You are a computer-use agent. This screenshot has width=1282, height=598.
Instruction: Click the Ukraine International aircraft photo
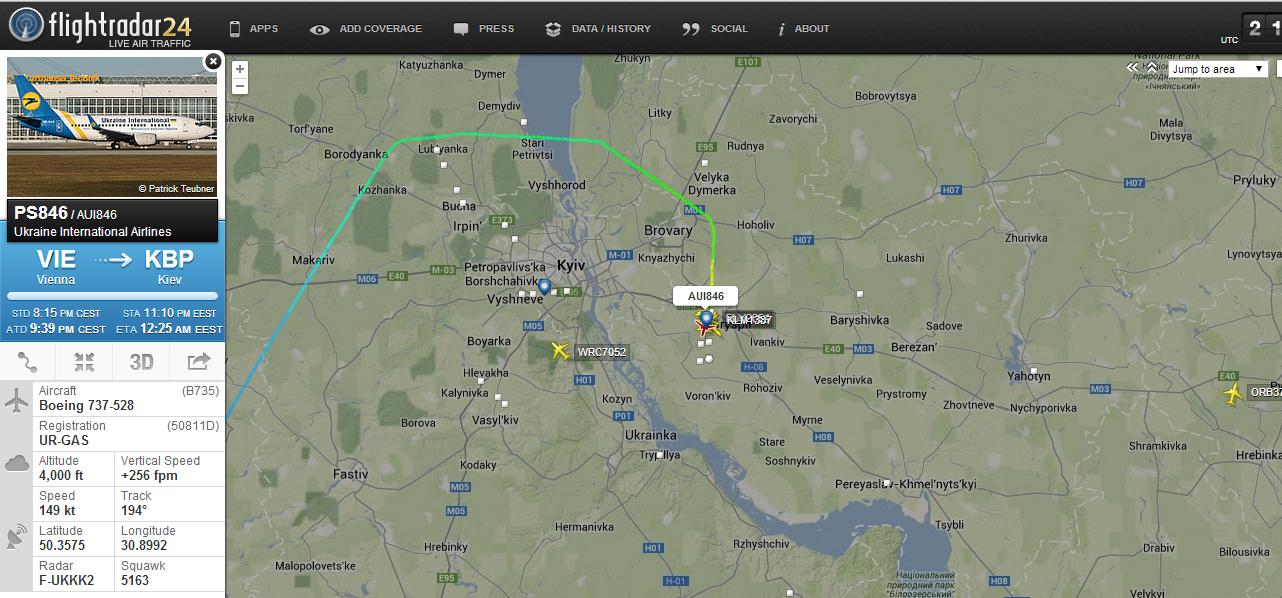pyautogui.click(x=112, y=127)
